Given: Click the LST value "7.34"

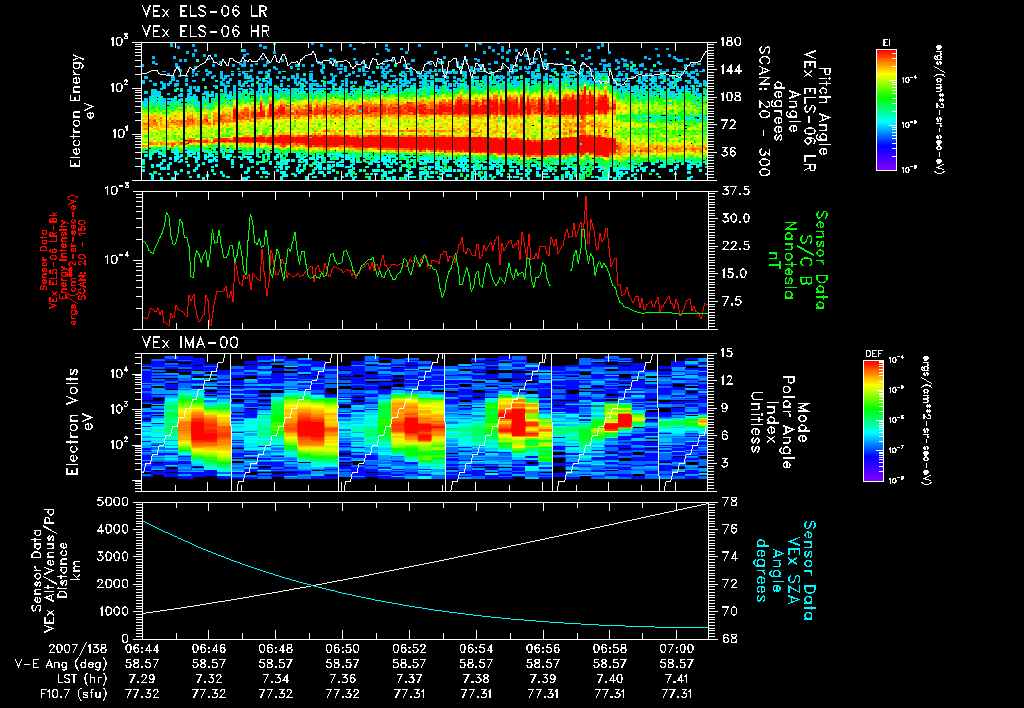Looking at the screenshot, I should (275, 679).
